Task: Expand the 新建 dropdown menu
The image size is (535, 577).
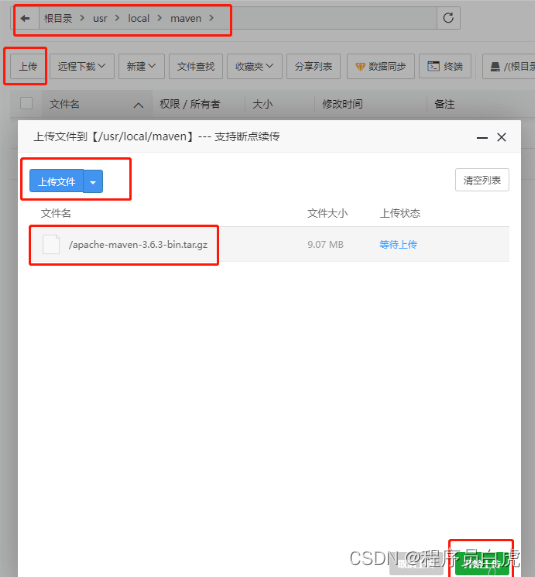Action: point(141,66)
